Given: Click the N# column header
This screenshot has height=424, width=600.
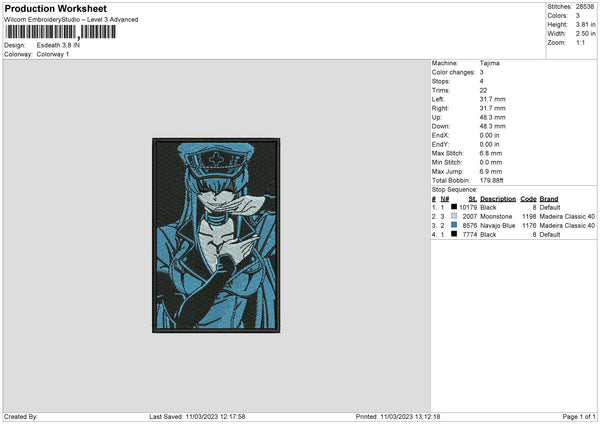Looking at the screenshot, I should point(445,199).
